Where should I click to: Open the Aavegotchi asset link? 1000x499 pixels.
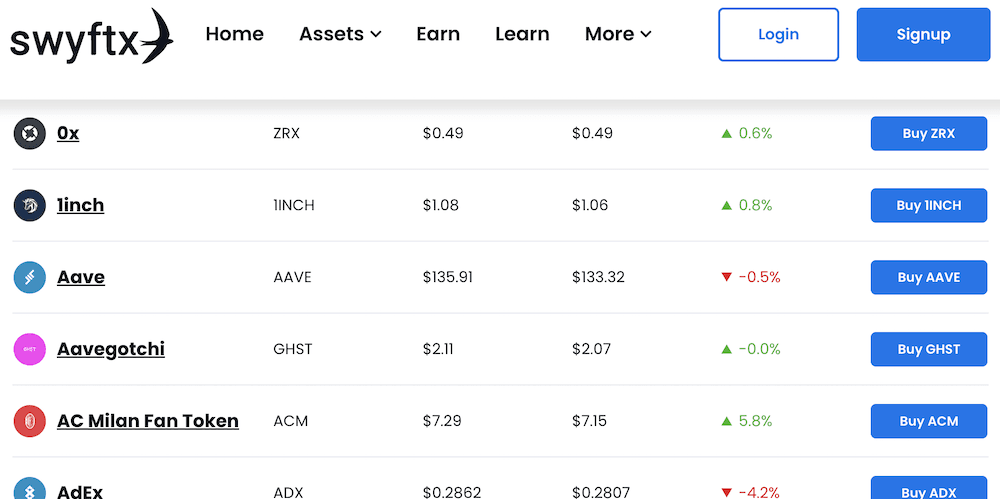(111, 349)
